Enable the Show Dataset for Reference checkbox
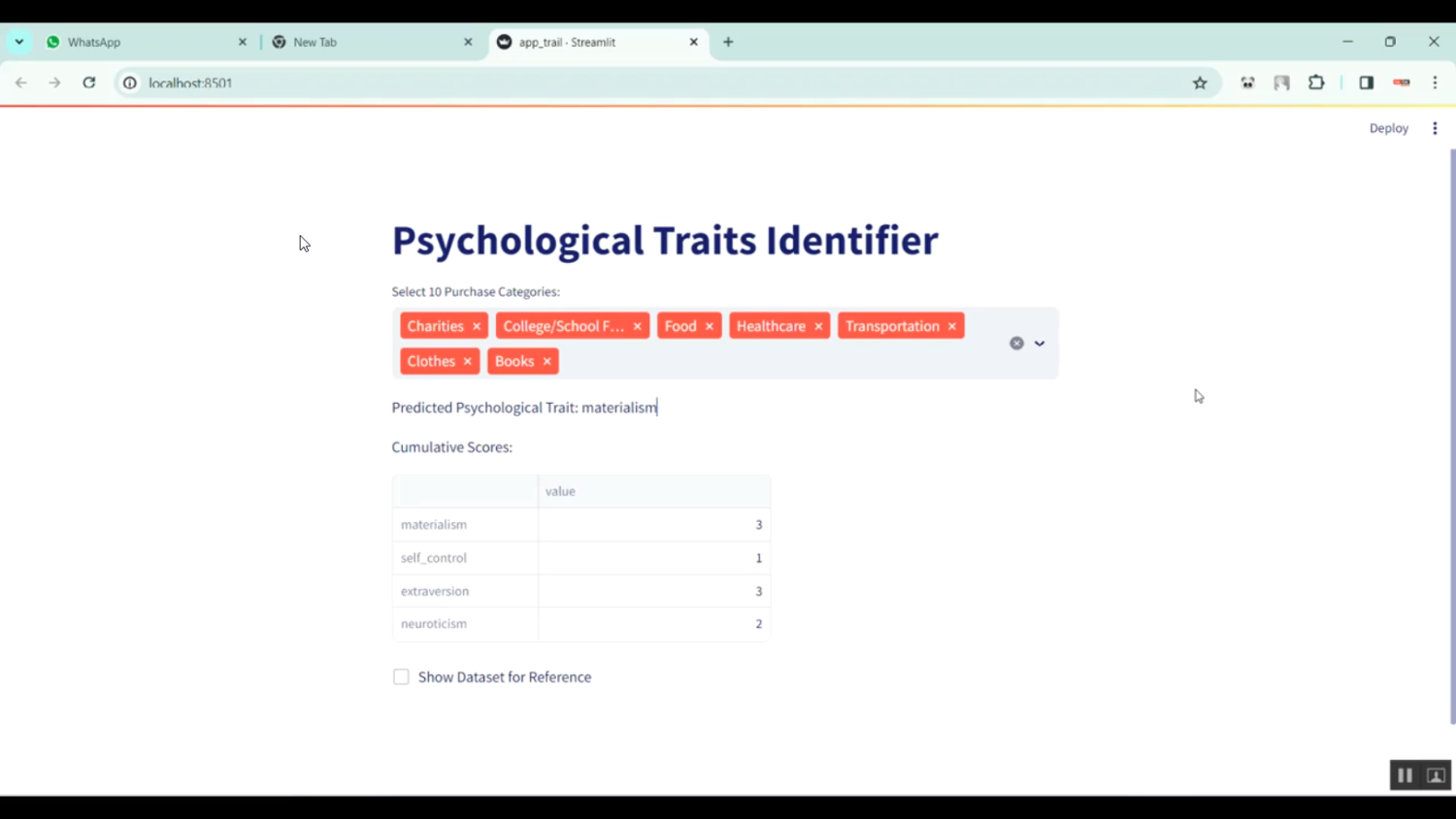 point(401,676)
